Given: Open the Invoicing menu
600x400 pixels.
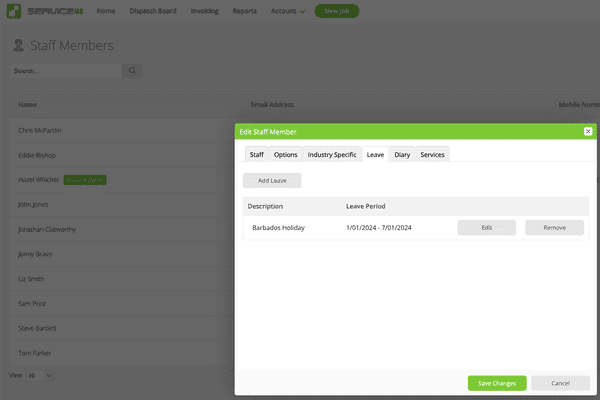Looking at the screenshot, I should click(205, 11).
